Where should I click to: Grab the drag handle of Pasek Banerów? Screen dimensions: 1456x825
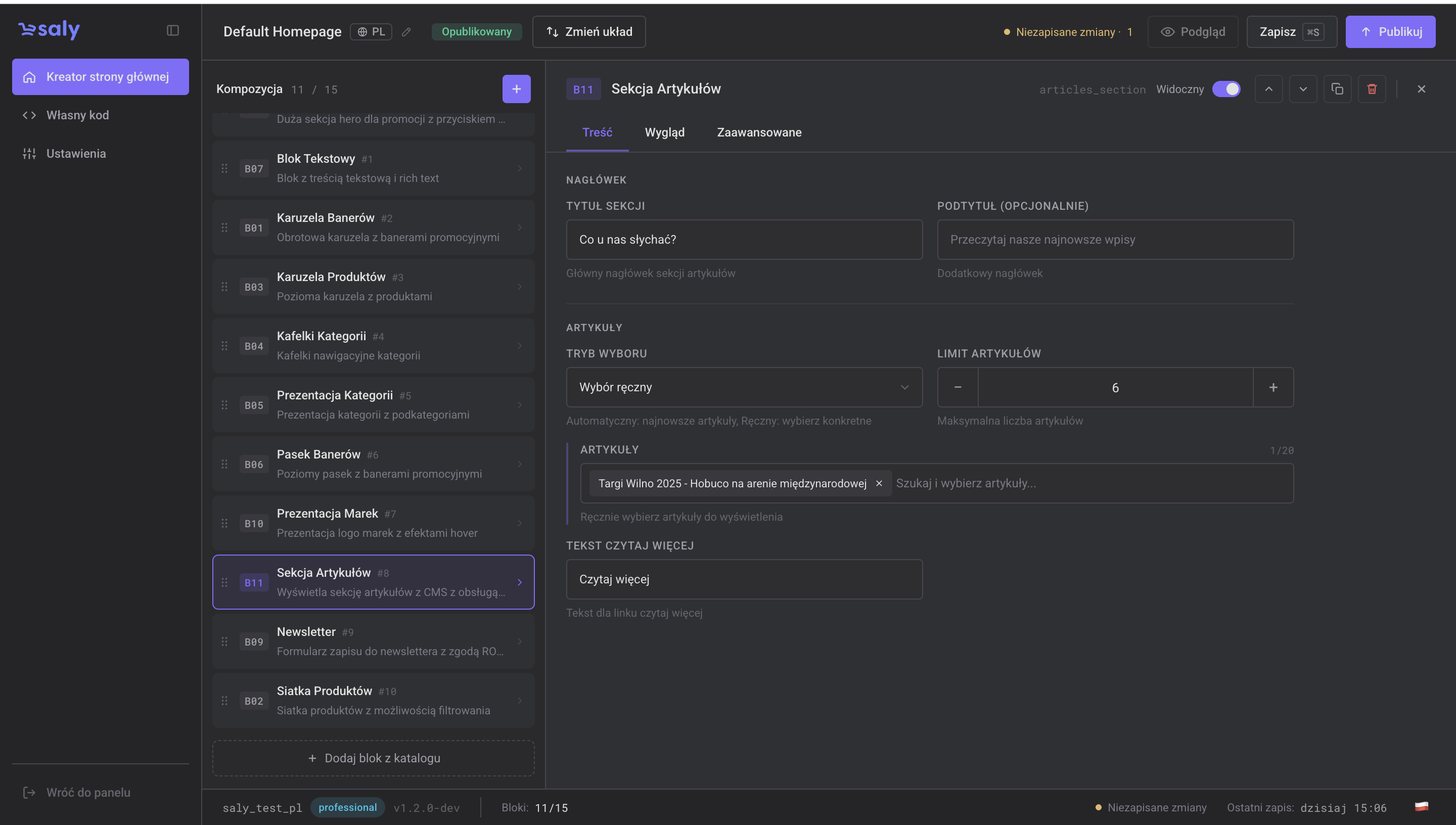[x=224, y=464]
